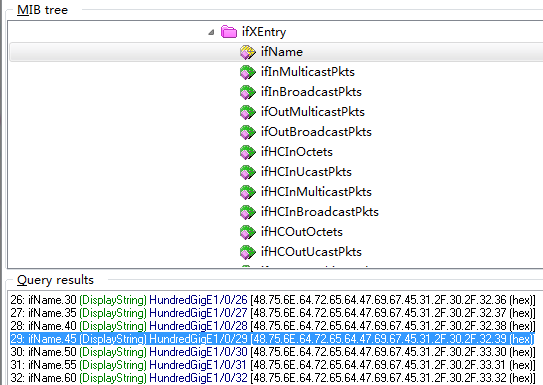Select query result row HundredGigE1/0/27

273,313
